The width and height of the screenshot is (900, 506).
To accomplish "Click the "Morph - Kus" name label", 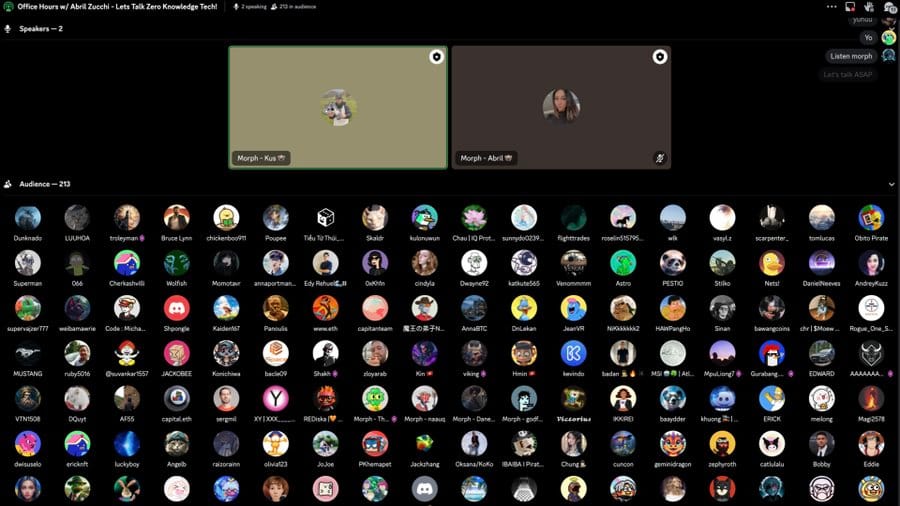I will click(x=260, y=158).
